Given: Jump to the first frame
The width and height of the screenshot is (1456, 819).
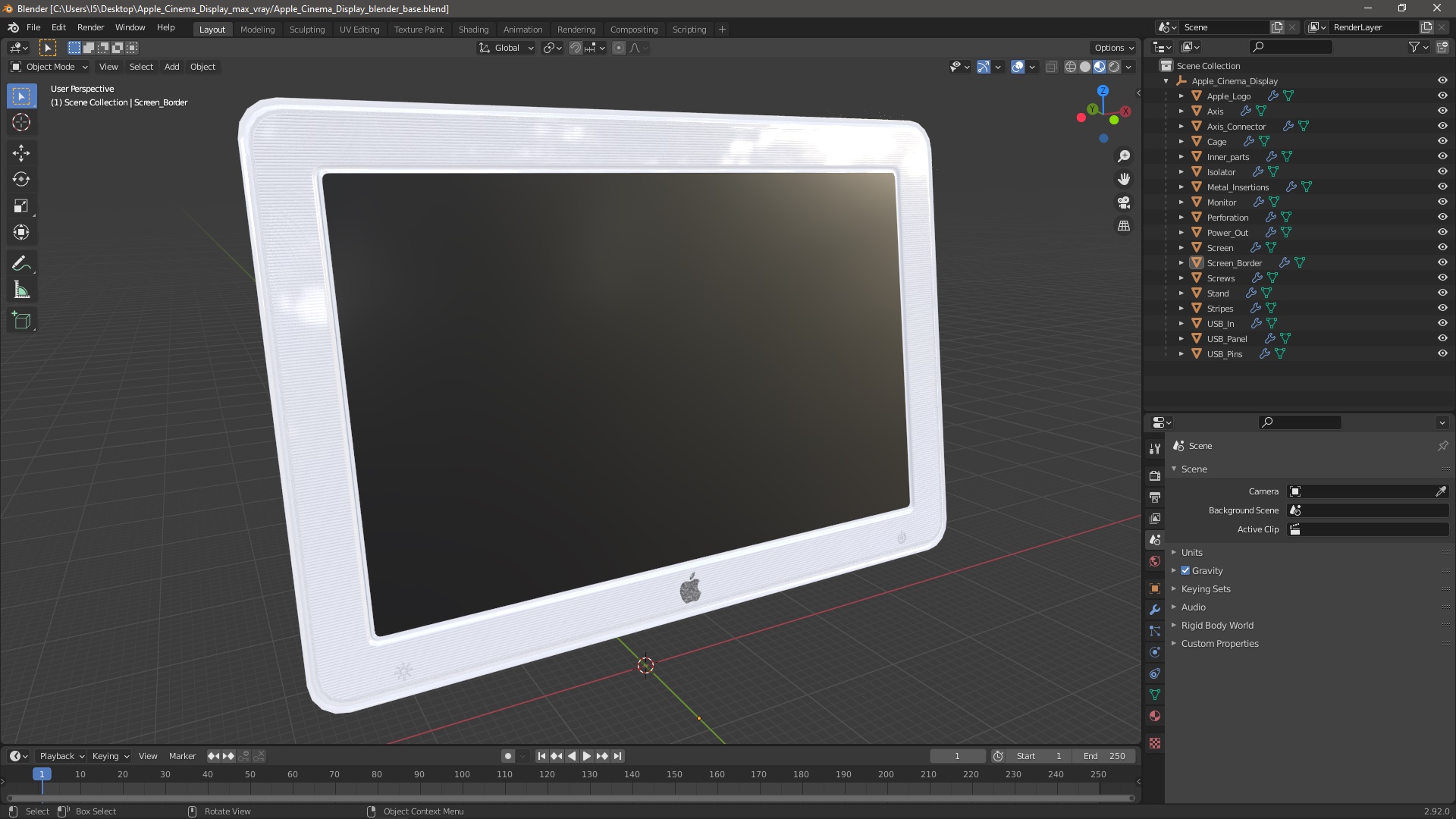Looking at the screenshot, I should (541, 756).
